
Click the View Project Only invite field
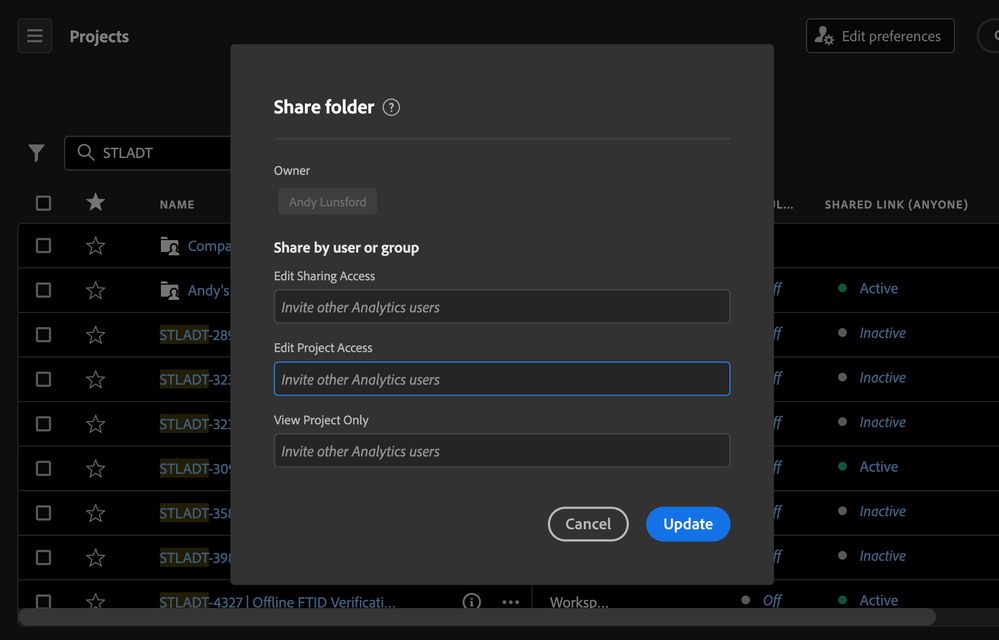pos(501,451)
